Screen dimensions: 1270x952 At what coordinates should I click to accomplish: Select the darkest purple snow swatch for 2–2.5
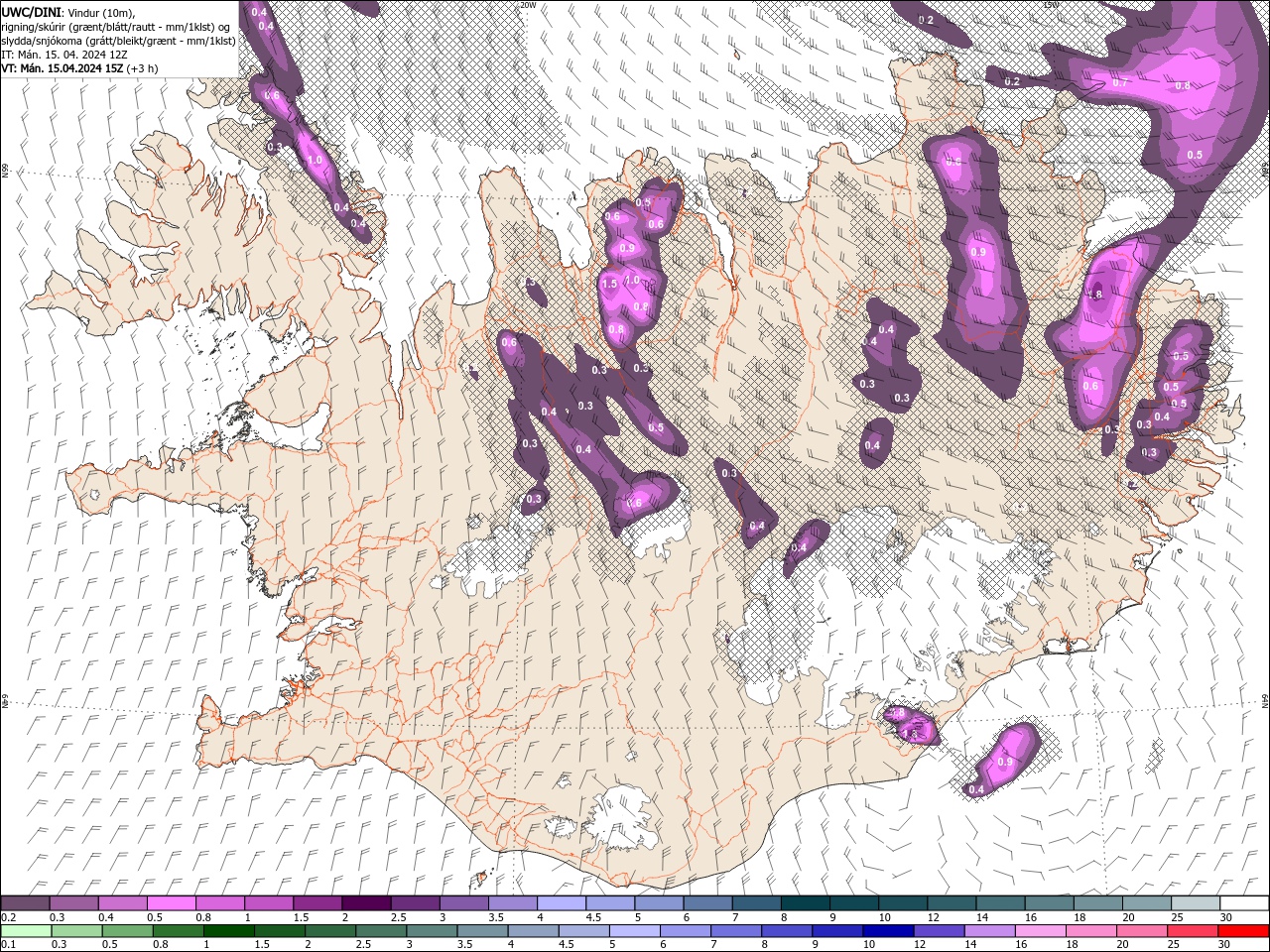[366, 903]
